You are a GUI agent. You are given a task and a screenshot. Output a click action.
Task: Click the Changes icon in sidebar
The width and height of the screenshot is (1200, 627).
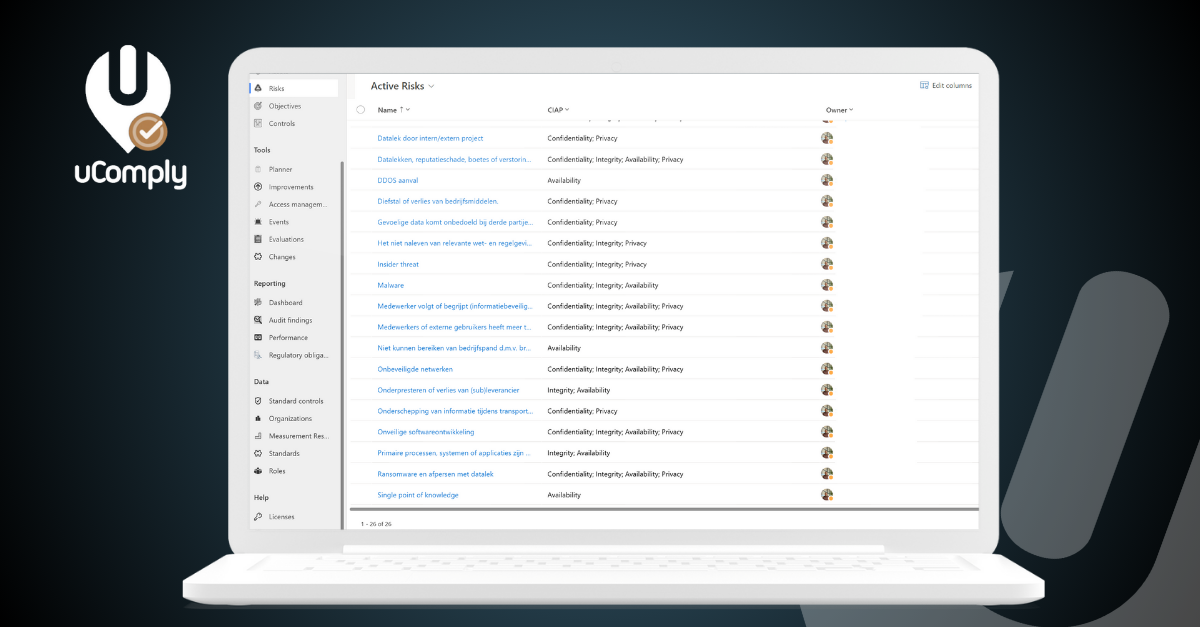(x=258, y=257)
